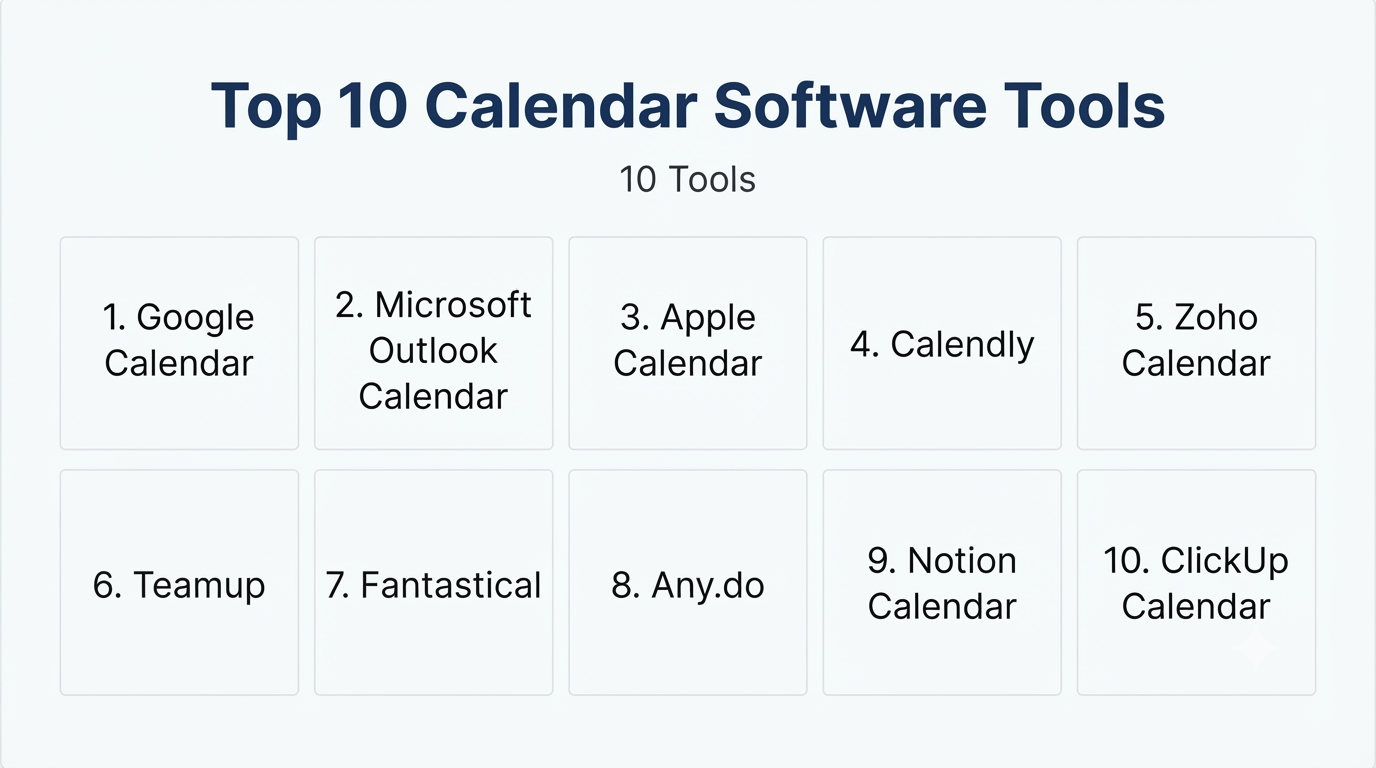The width and height of the screenshot is (1376, 768).
Task: Click 'Calendar' text beneath '9. Notion'
Action: click(942, 606)
